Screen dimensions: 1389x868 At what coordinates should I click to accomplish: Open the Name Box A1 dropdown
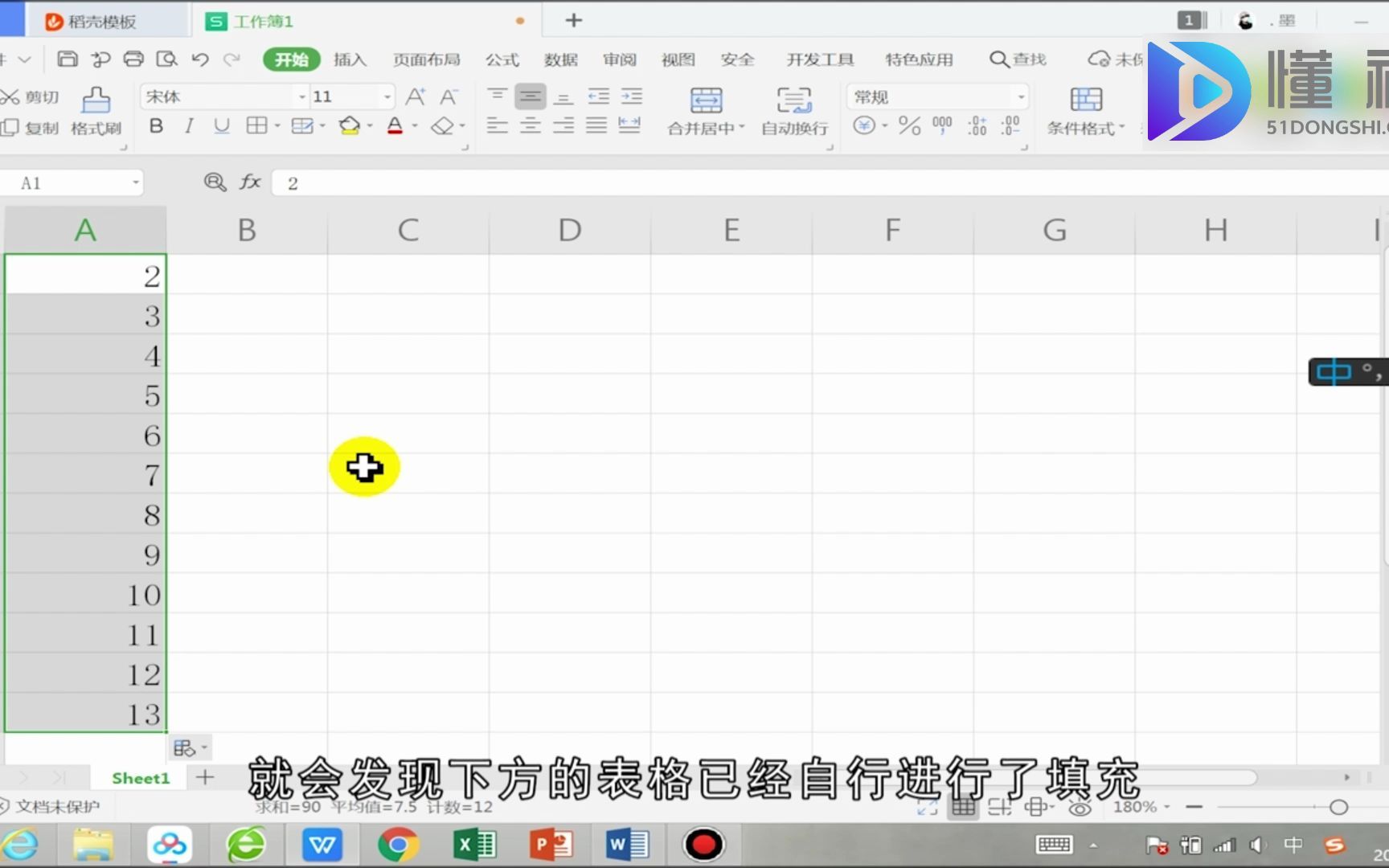tap(136, 183)
